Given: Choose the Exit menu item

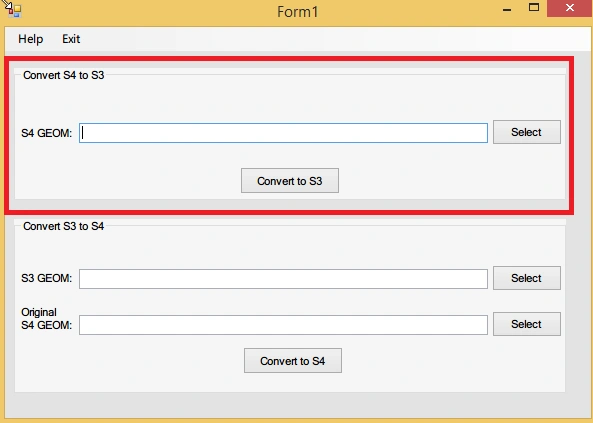Looking at the screenshot, I should point(71,39).
